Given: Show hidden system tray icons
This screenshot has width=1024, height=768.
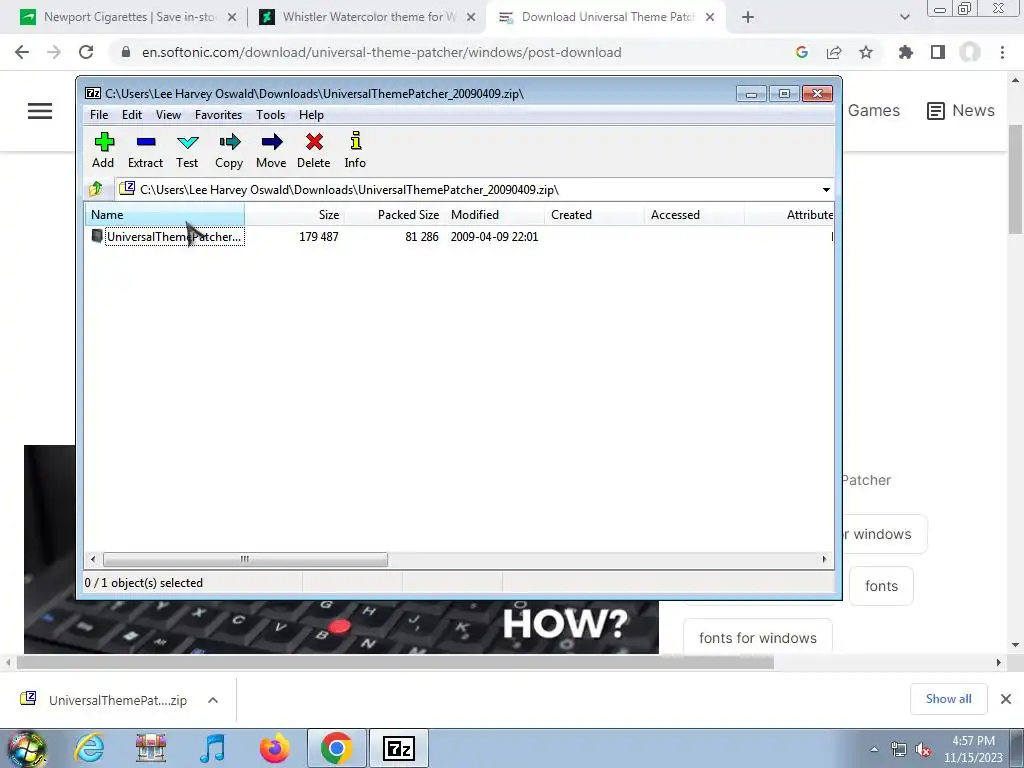Looking at the screenshot, I should coord(874,750).
